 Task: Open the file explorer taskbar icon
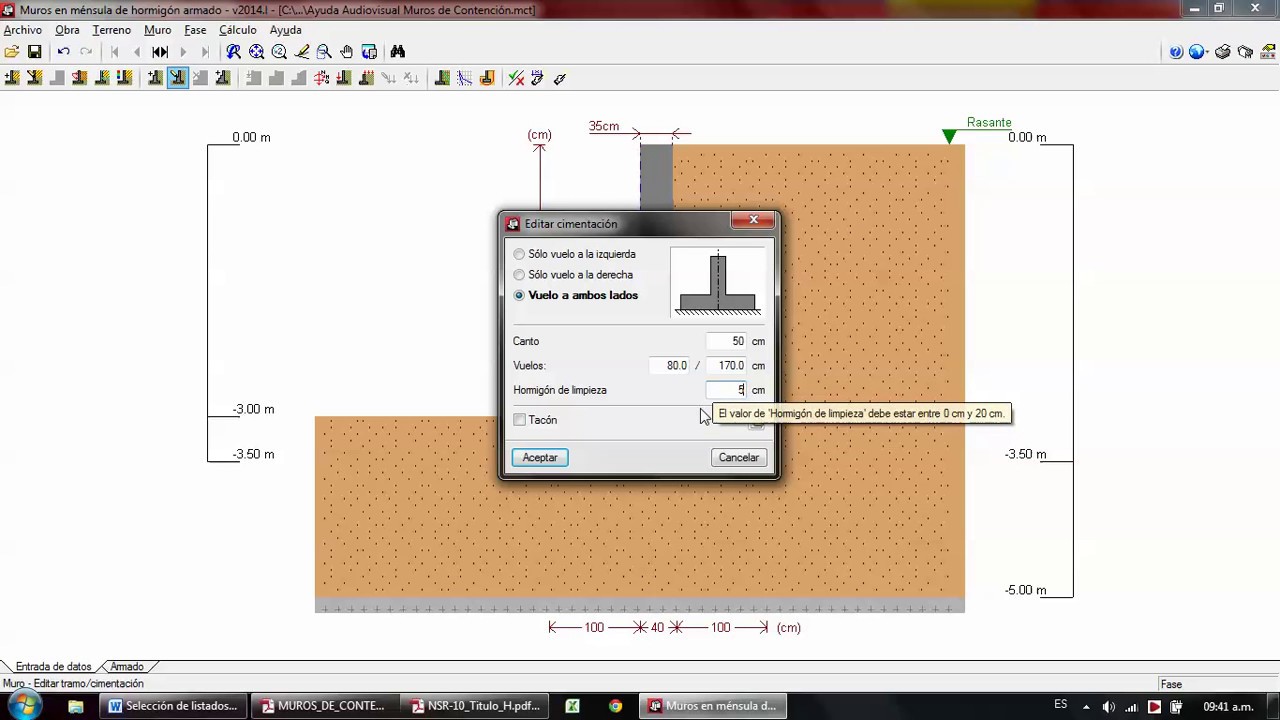coord(75,706)
